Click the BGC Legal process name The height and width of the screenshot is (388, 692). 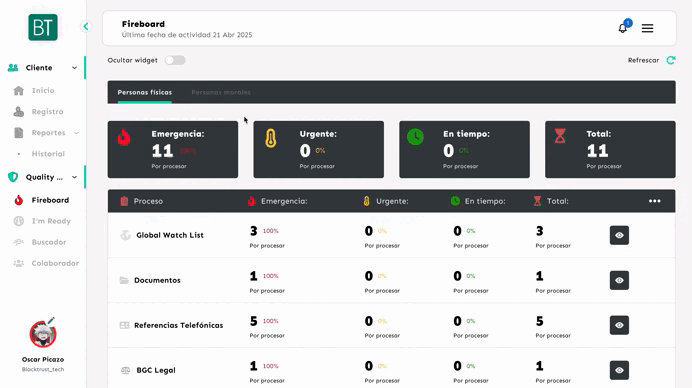[x=156, y=370]
